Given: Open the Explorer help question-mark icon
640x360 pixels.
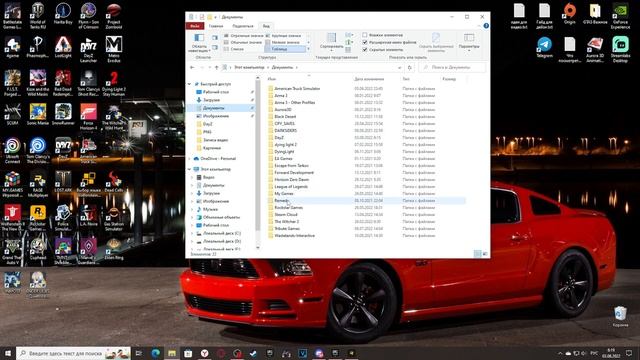Looking at the screenshot, I should pos(486,26).
